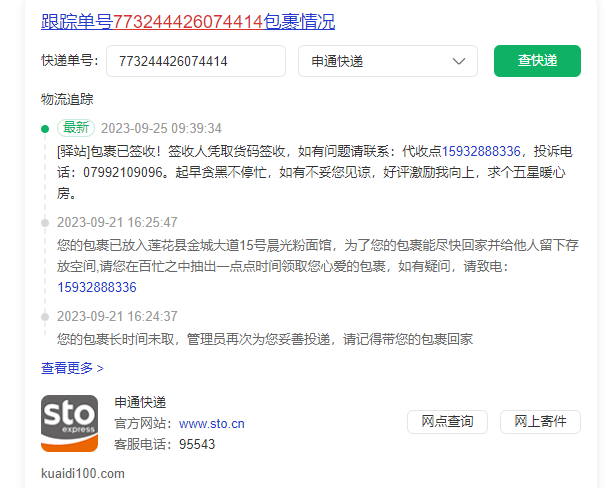Click the gray dot beside 2023-09-21 16:24:37

pyautogui.click(x=45, y=317)
